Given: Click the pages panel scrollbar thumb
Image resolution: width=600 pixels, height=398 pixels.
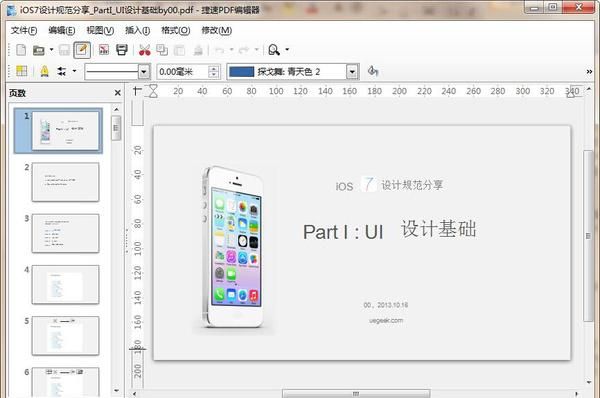Looking at the screenshot, I should [x=116, y=128].
